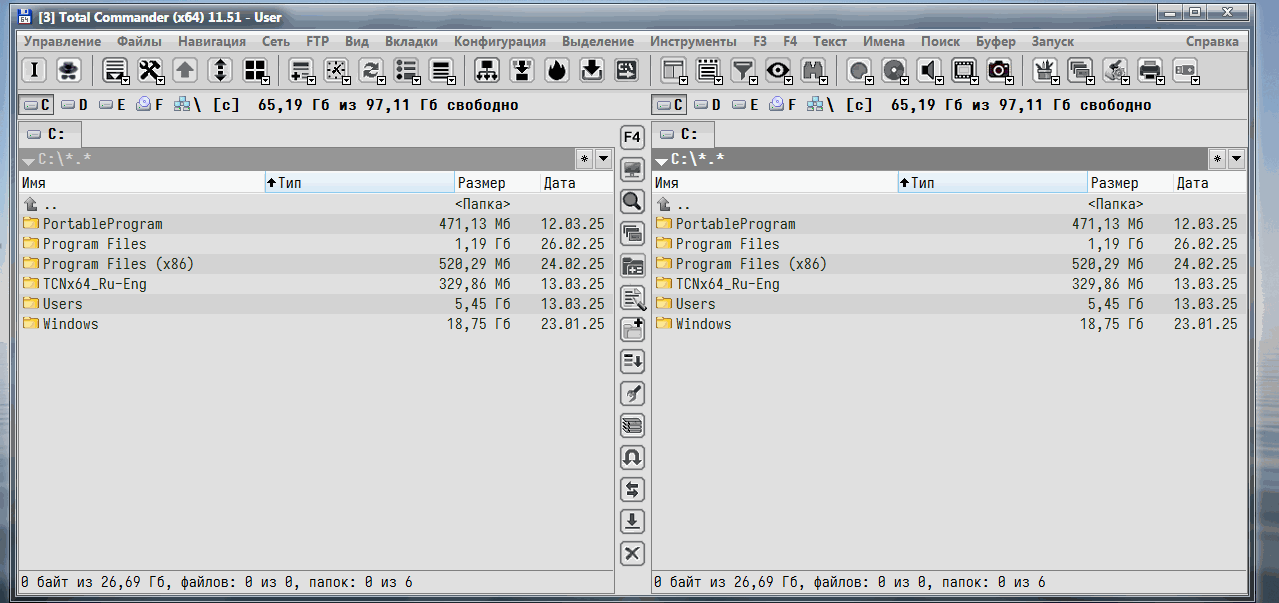Open the dropdown on the stacked windows toolbar icon
Screen dimensions: 1279x603
point(1091,80)
